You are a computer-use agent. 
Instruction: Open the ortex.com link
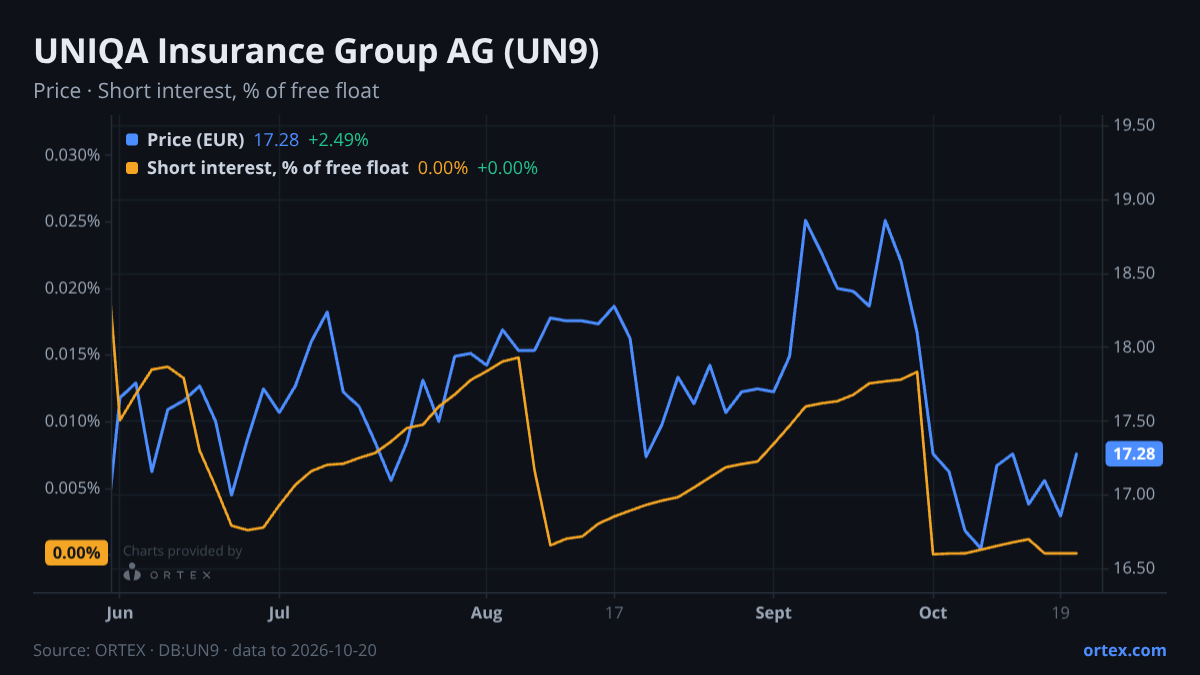click(1125, 650)
